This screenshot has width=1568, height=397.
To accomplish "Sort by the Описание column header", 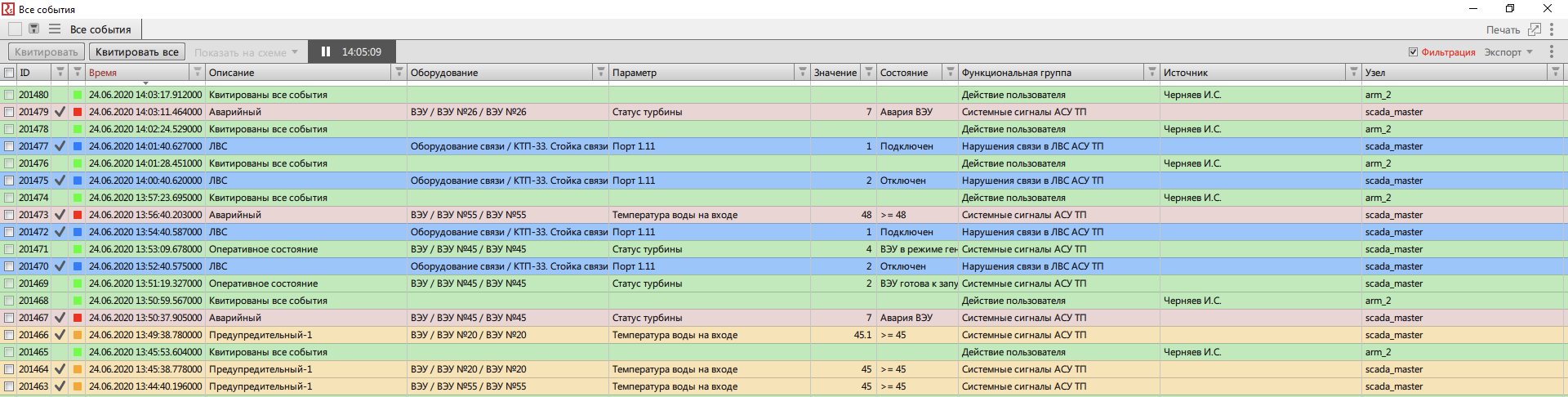I will (231, 73).
